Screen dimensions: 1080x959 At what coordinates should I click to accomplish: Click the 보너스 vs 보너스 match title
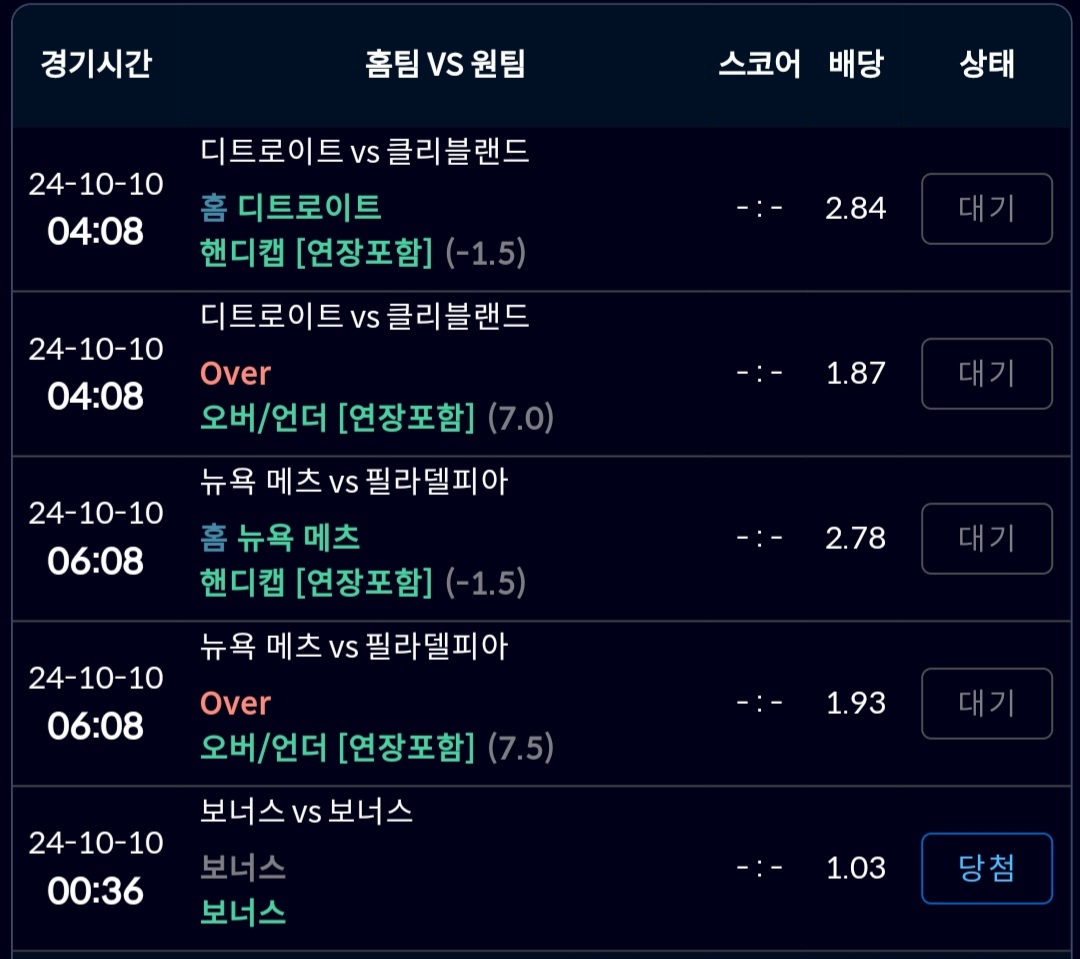tap(307, 811)
